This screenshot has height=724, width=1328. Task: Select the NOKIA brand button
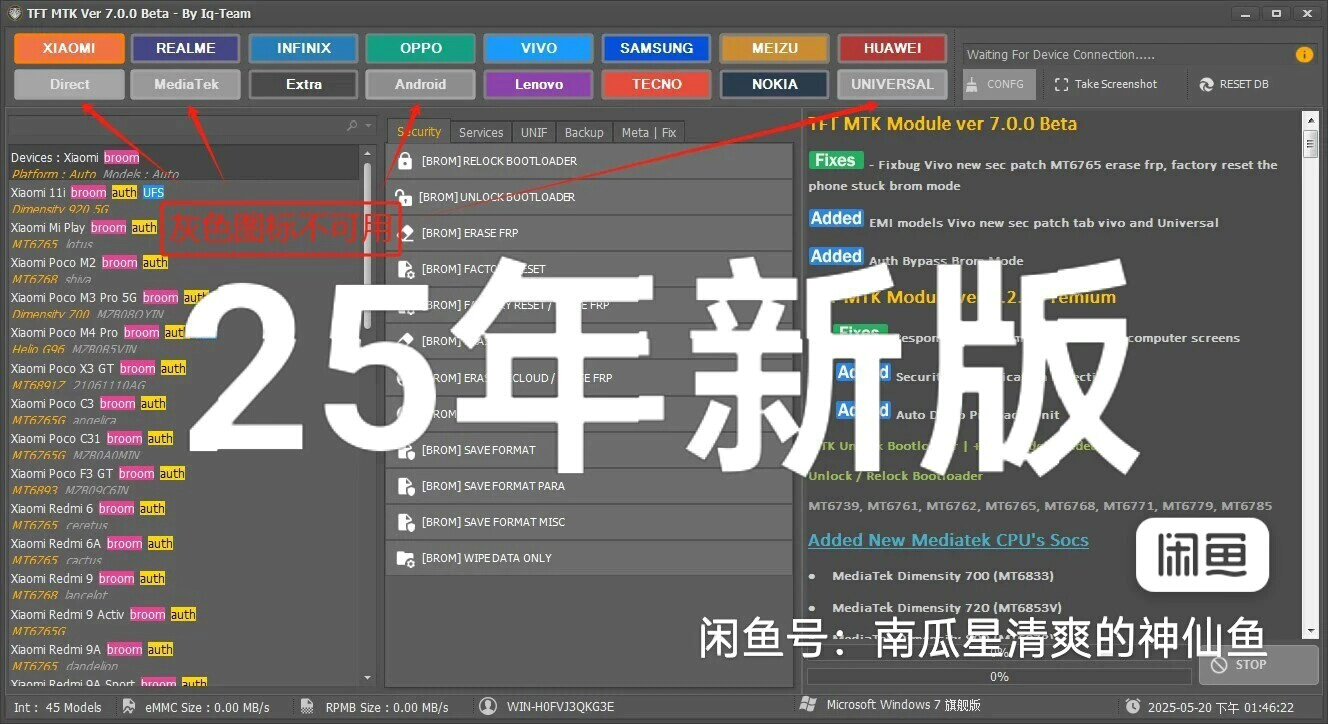point(774,84)
